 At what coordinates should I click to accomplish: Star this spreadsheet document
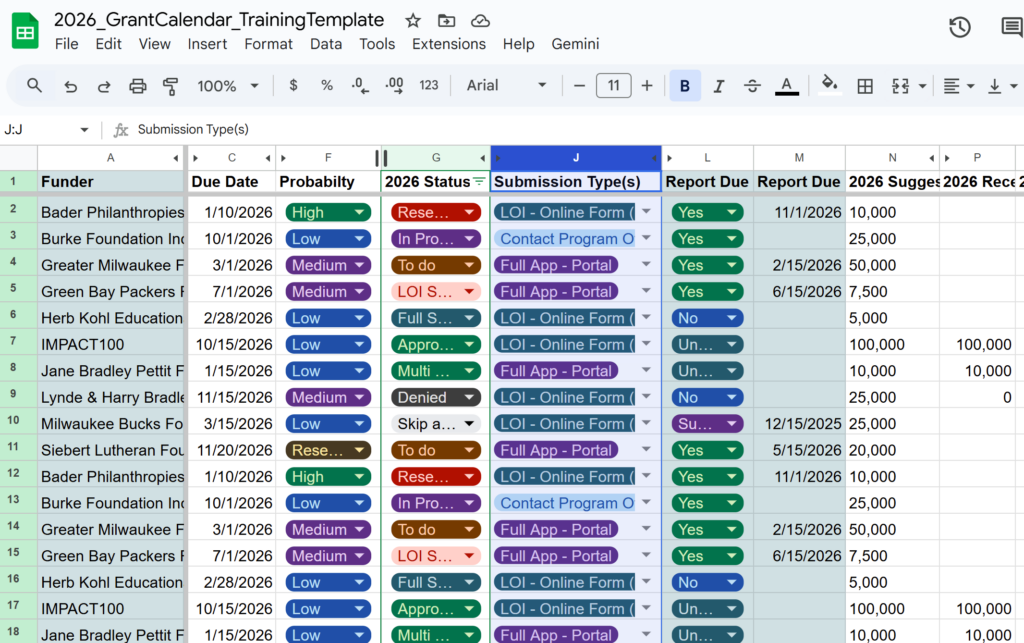(413, 21)
